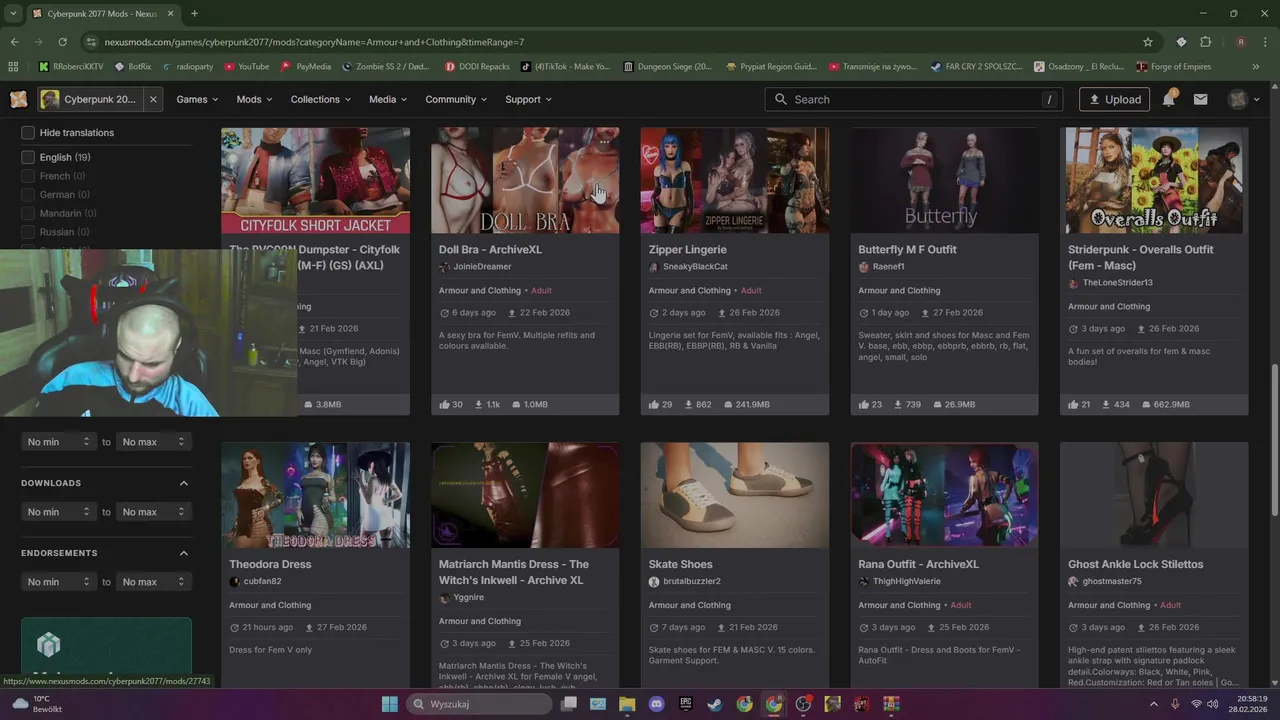Open the Windows Start menu

coord(390,704)
